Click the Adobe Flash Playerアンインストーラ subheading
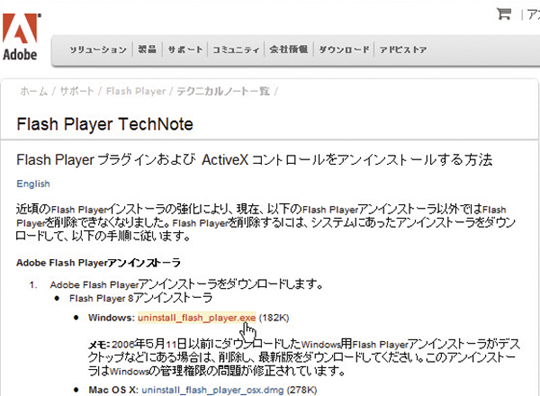Screen dimensions: 540x396 [98, 263]
